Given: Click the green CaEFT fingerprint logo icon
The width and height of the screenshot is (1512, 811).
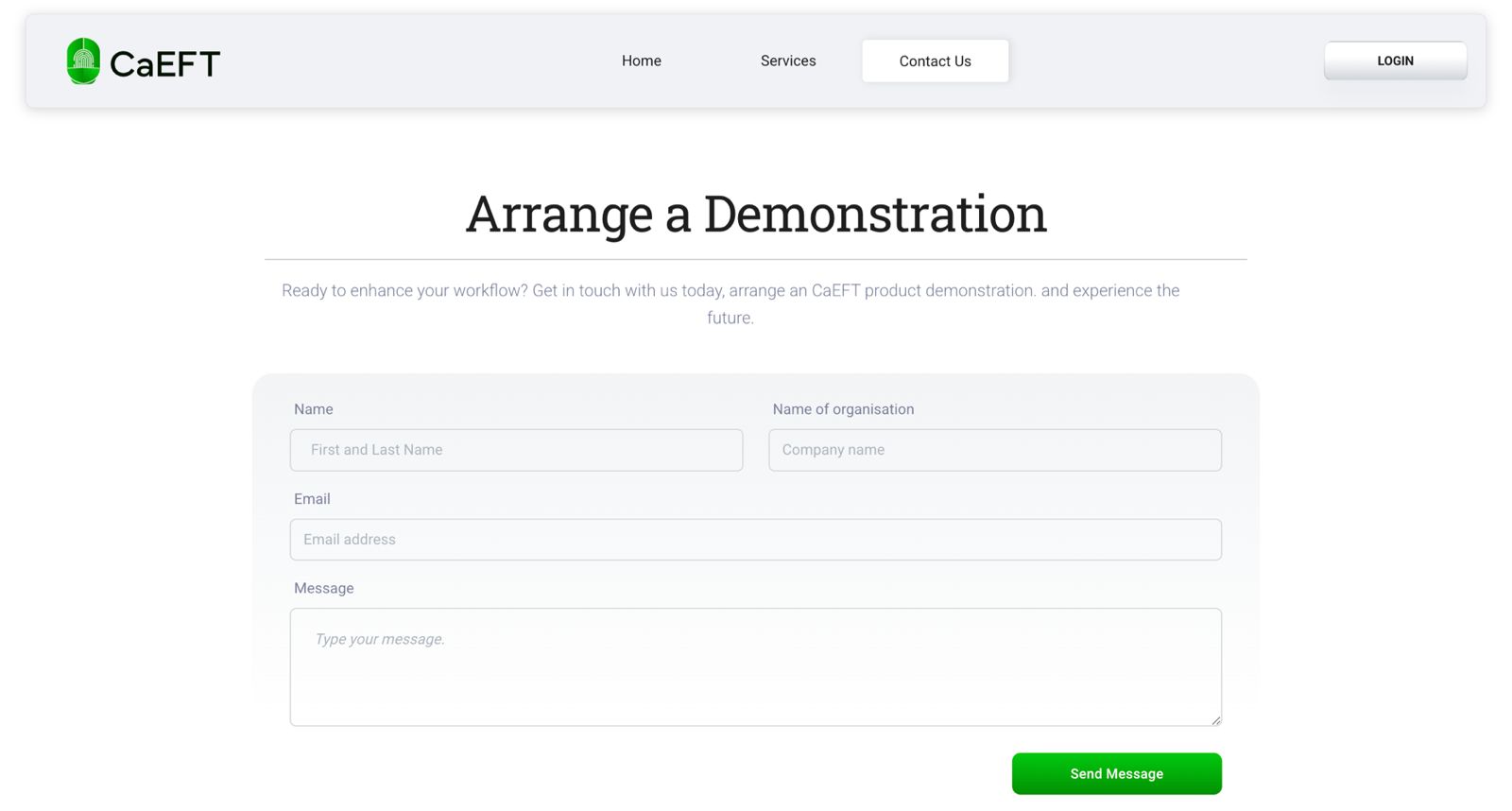Looking at the screenshot, I should [x=83, y=61].
